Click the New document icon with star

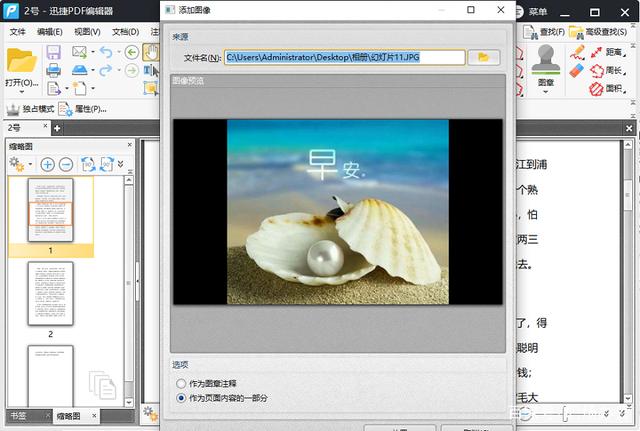click(x=80, y=88)
